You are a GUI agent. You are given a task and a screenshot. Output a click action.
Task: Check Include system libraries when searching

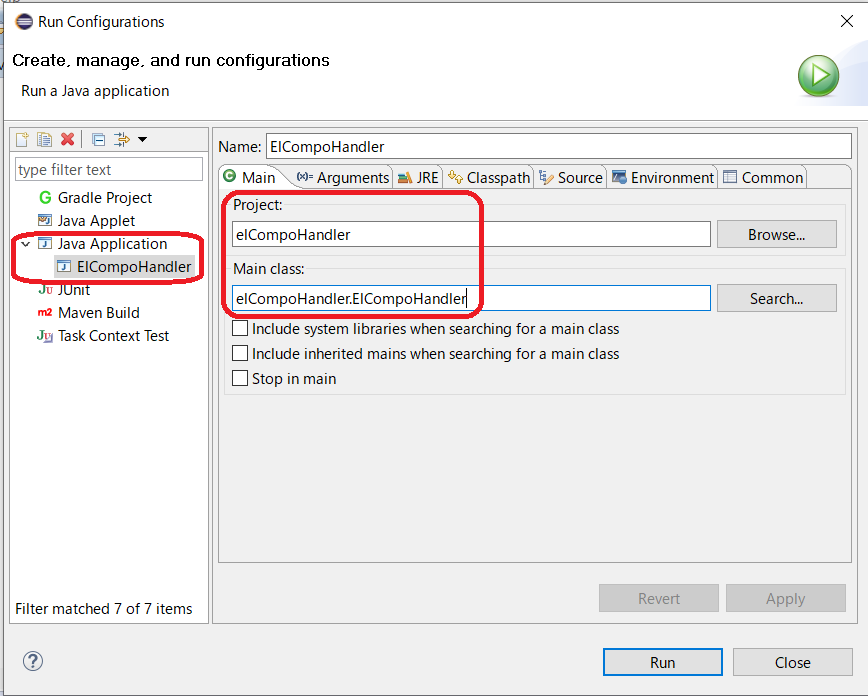(x=239, y=329)
